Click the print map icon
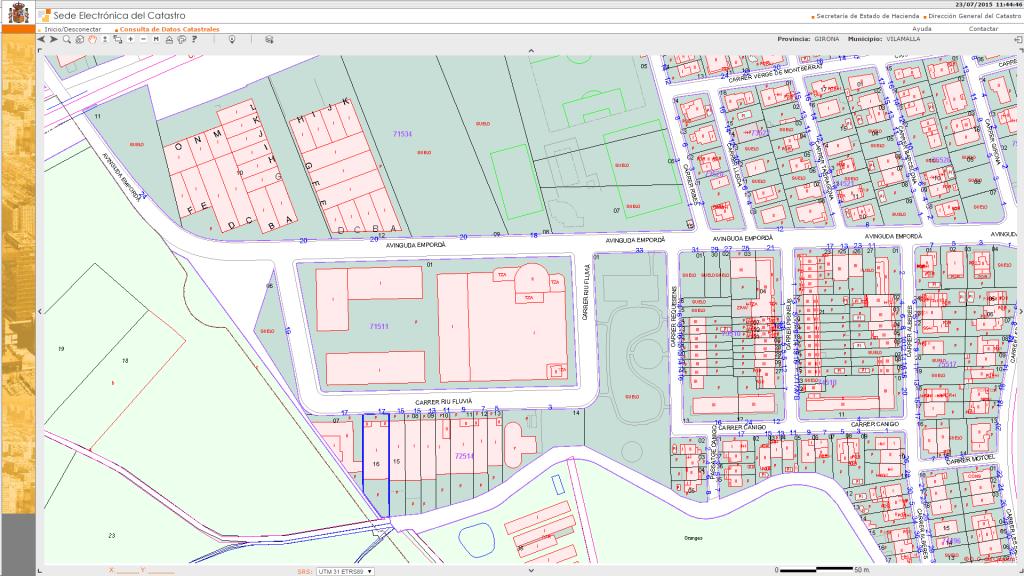The height and width of the screenshot is (576, 1024). (169, 39)
